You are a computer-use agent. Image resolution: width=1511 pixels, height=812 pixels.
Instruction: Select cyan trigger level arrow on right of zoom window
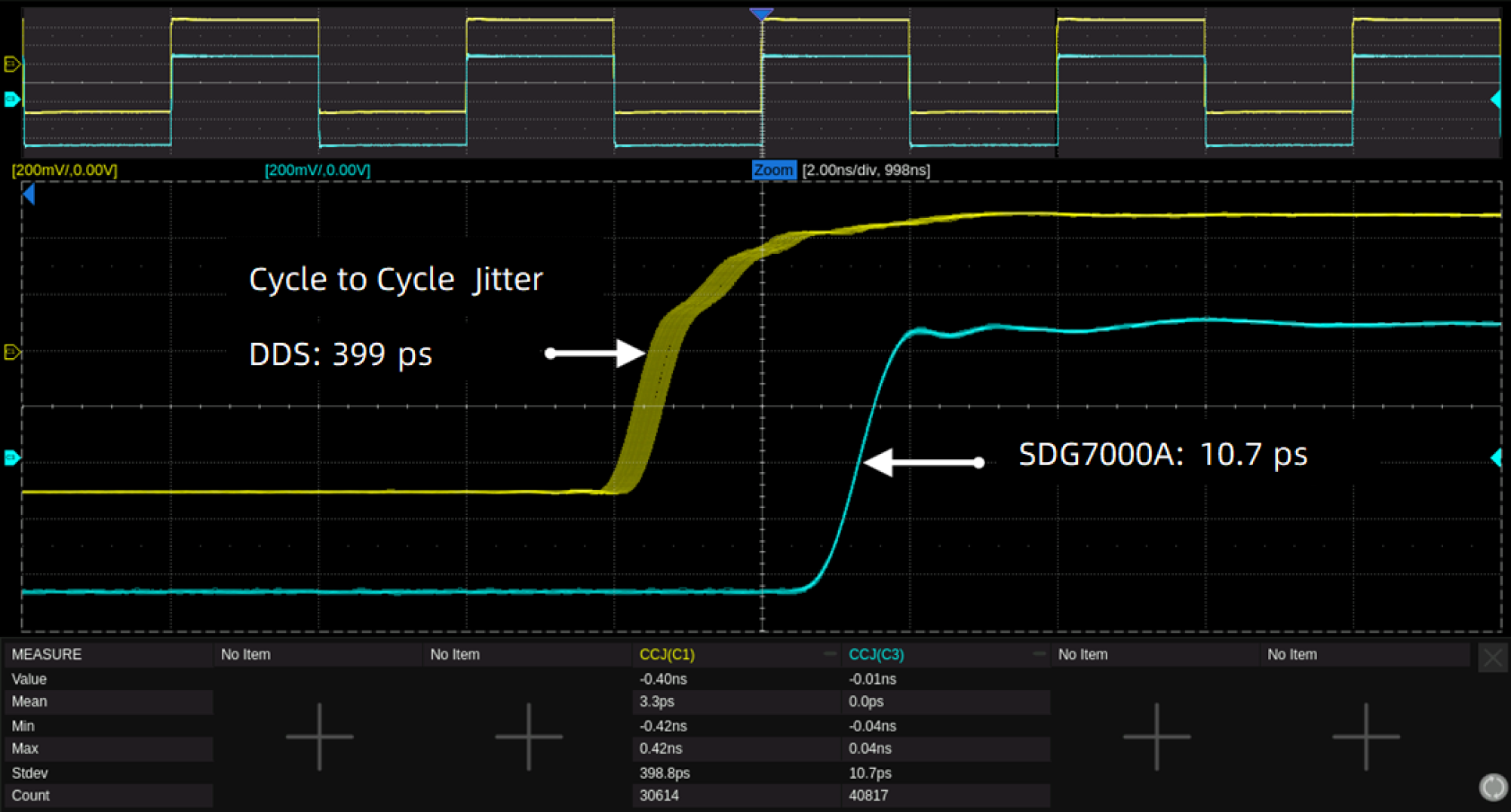(x=1496, y=457)
